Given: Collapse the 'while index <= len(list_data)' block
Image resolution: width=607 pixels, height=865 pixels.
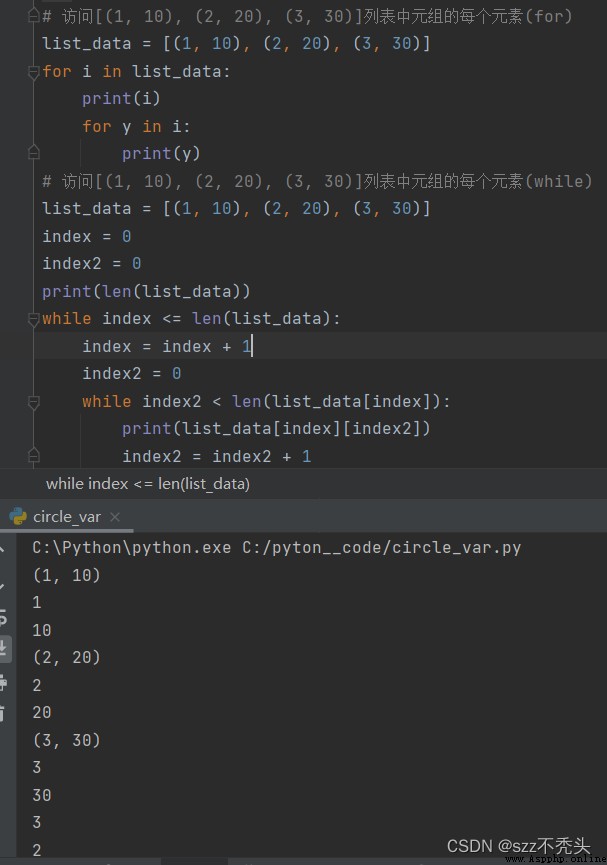Looking at the screenshot, I should coord(34,319).
